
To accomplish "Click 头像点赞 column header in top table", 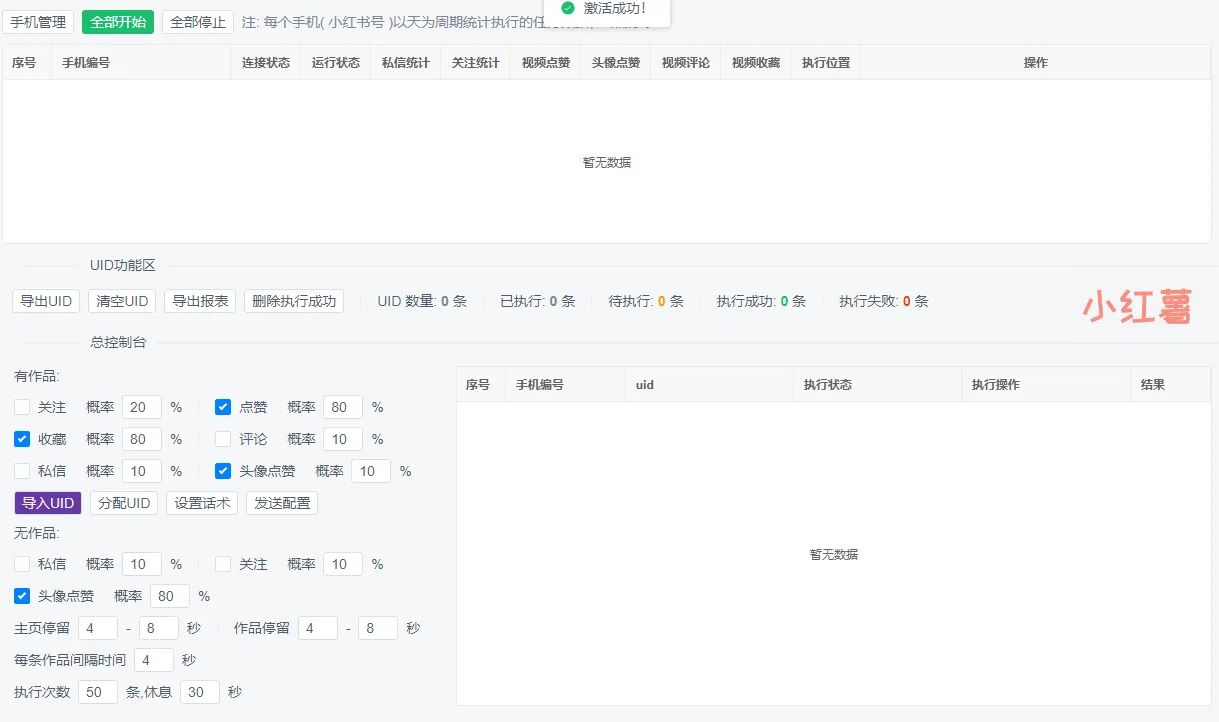I will [616, 62].
